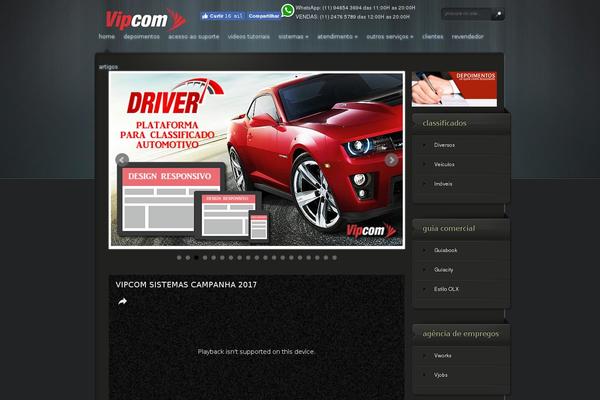Click the arrow bullet beside Guiabook
The width and height of the screenshot is (600, 400).
click(424, 250)
